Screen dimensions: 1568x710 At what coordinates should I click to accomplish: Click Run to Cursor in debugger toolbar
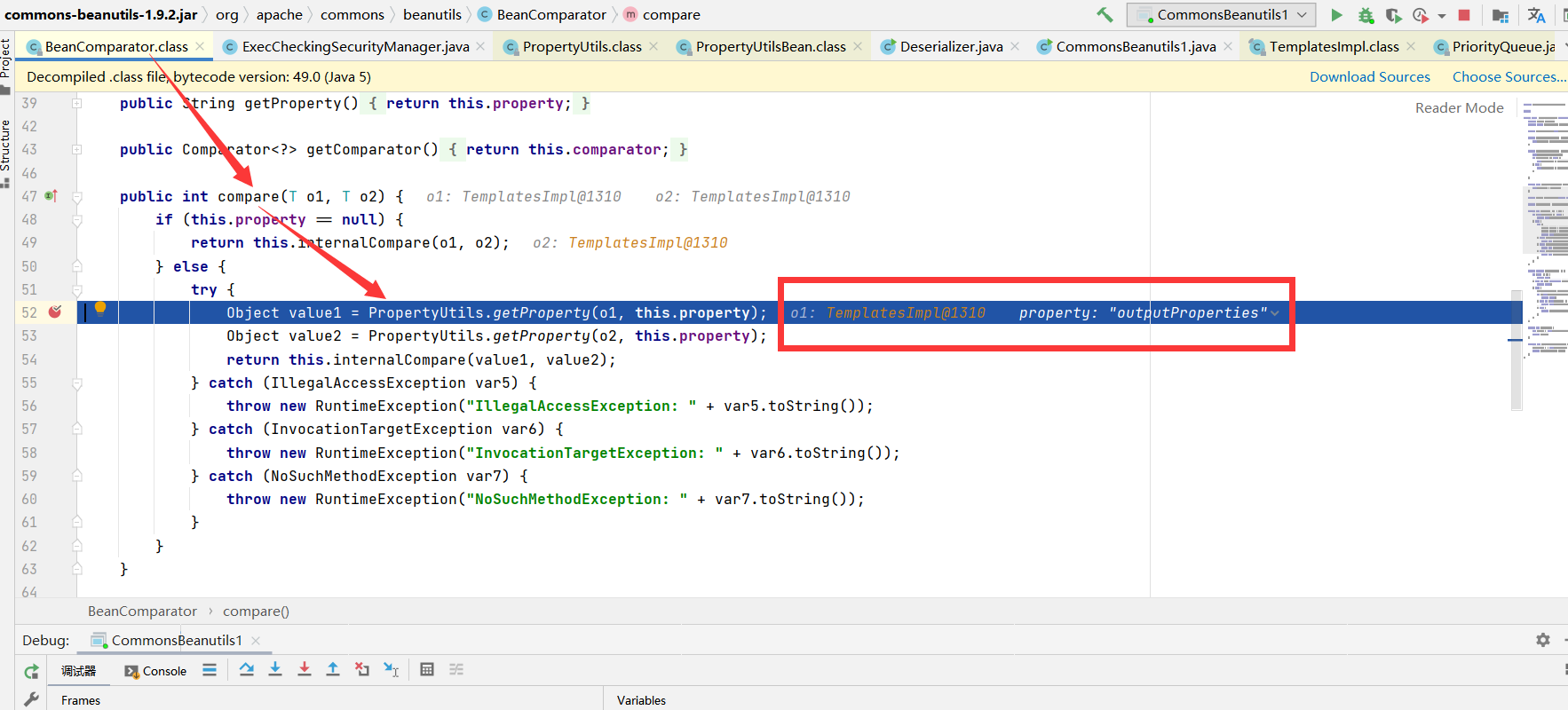pos(392,669)
